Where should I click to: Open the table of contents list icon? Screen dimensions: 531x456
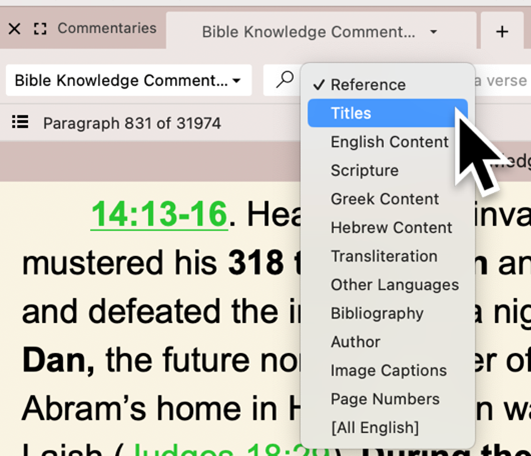pos(20,122)
